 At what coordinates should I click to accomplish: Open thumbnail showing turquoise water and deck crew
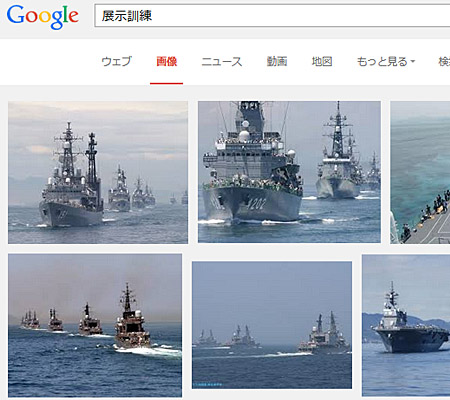coord(420,172)
